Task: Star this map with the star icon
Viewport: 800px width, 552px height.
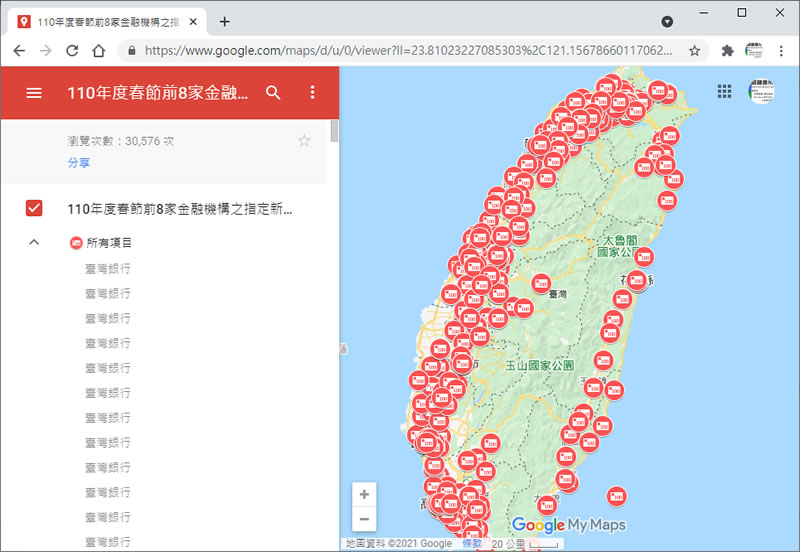Action: click(x=304, y=141)
